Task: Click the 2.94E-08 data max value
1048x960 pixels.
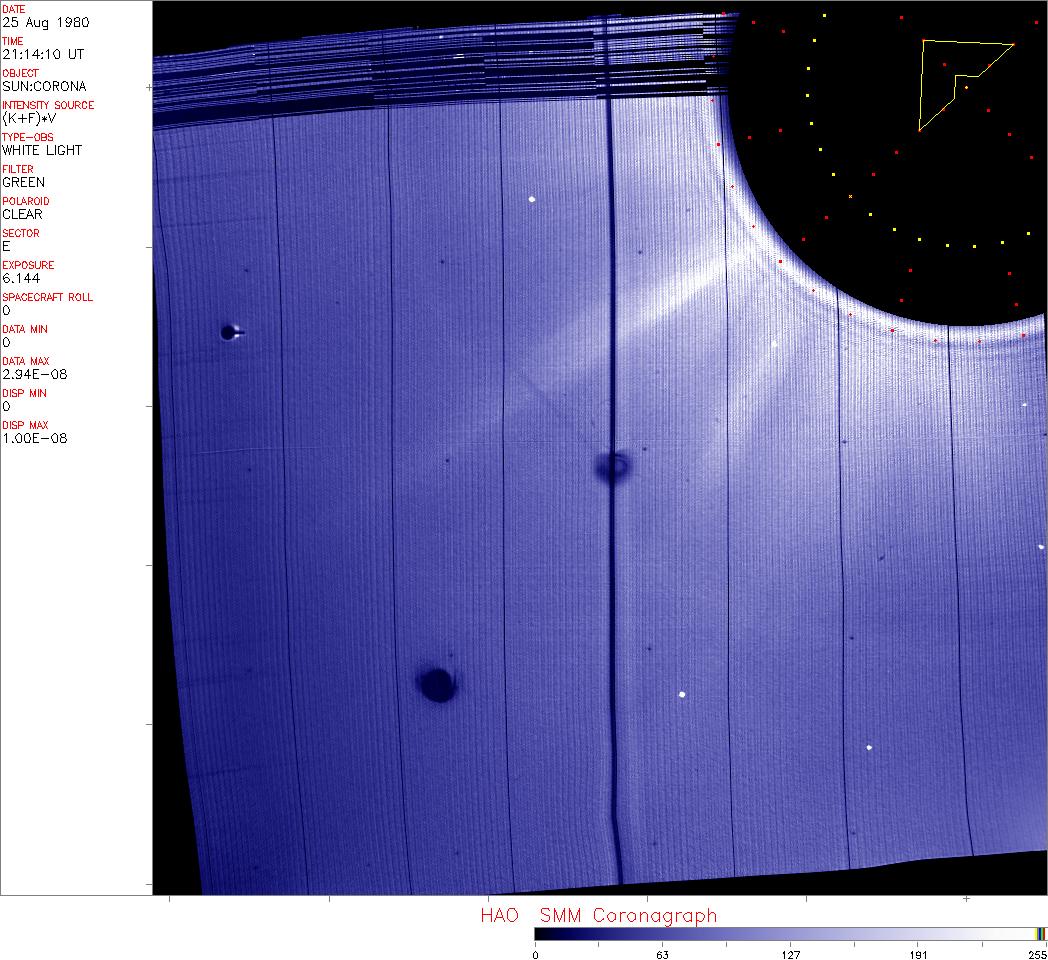Action: click(x=34, y=374)
